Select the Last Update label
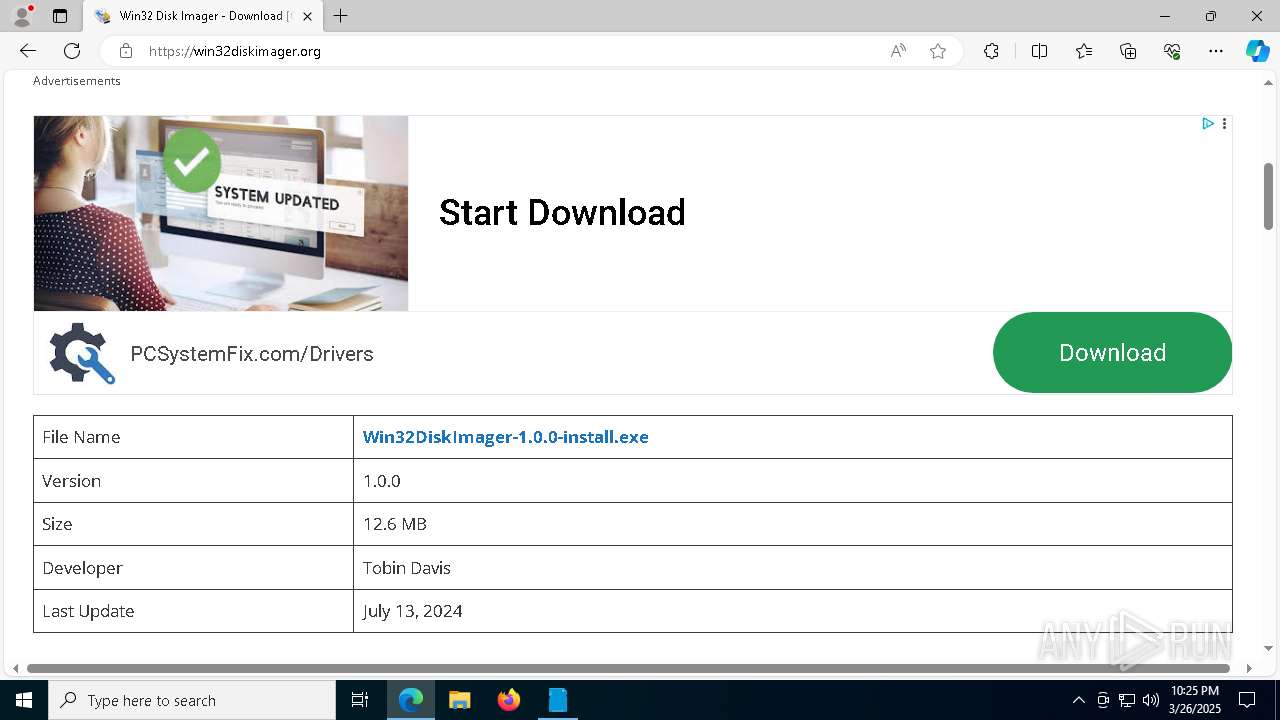Screen dimensions: 1280x720 pyautogui.click(x=88, y=611)
